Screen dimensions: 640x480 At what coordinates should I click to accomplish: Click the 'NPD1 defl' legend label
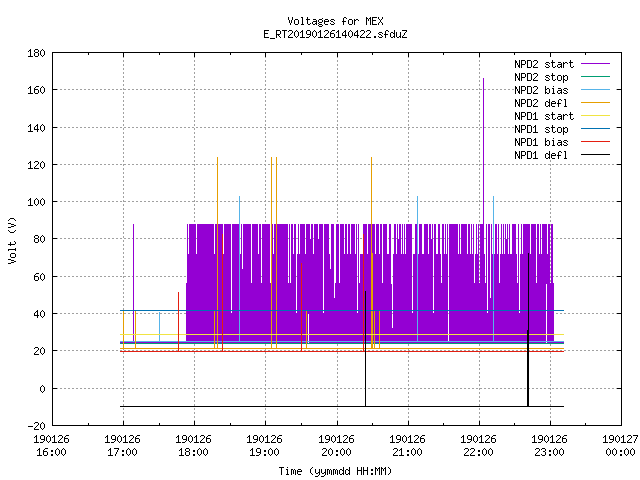pyautogui.click(x=541, y=155)
